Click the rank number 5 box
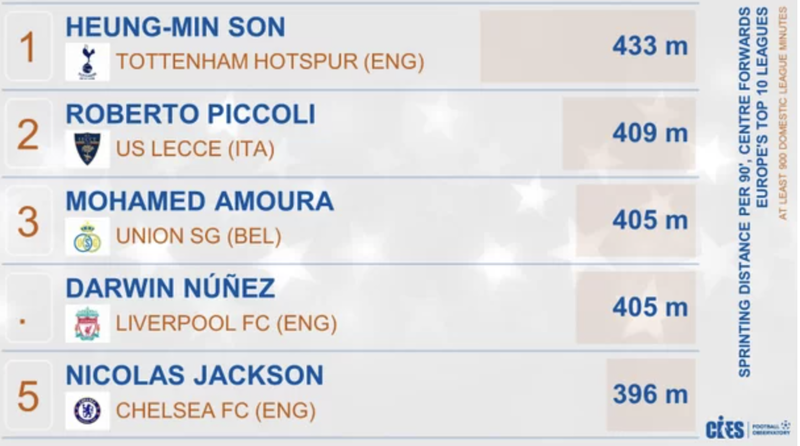Screen dimensions: 800x446 [28, 394]
